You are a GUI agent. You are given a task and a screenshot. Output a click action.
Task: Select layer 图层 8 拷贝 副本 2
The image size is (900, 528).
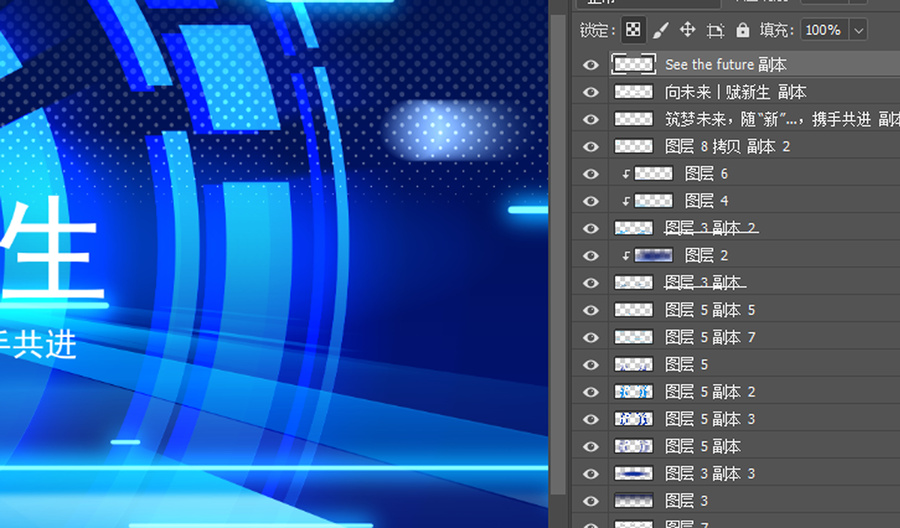(x=727, y=146)
